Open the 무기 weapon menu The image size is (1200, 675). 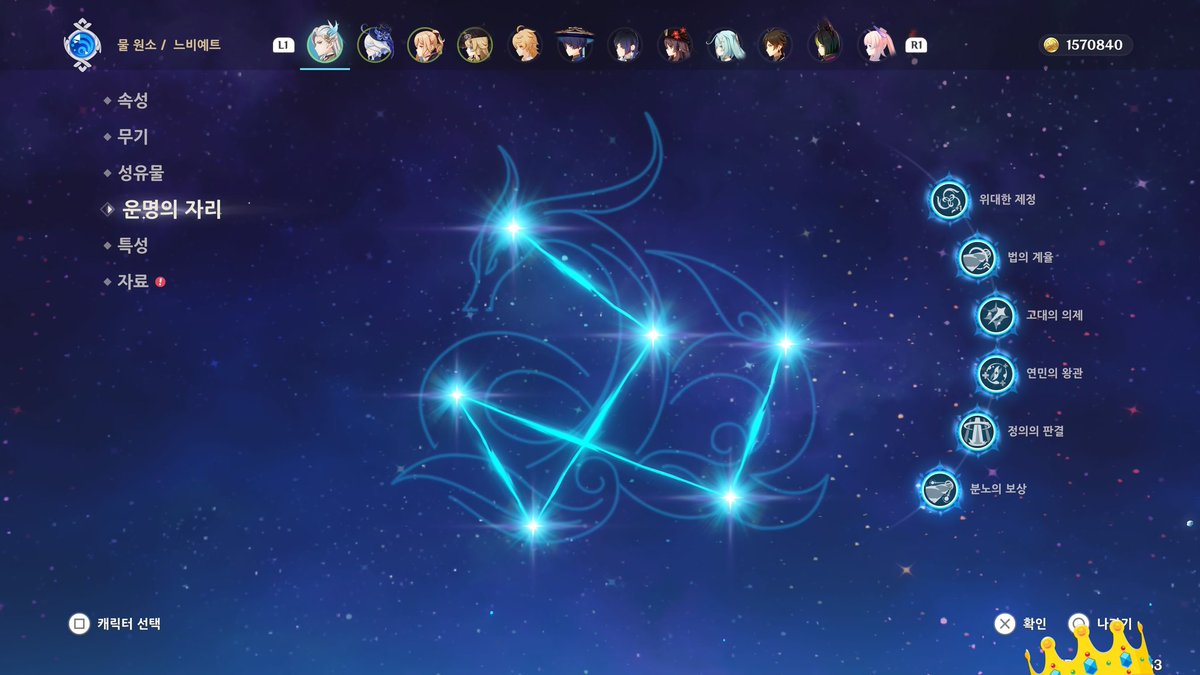coord(133,137)
